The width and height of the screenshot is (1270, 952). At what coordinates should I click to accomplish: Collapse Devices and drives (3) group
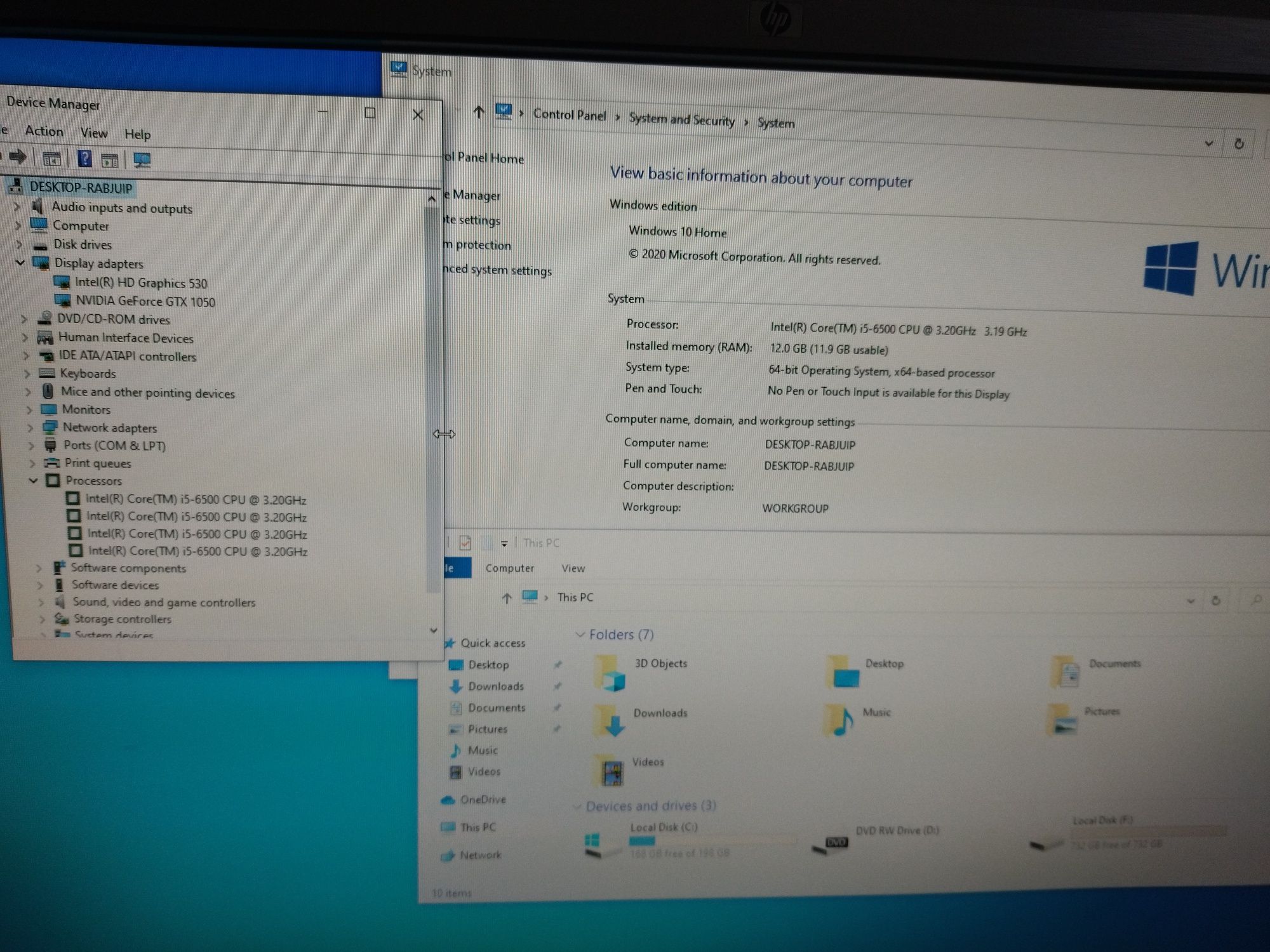[x=577, y=806]
